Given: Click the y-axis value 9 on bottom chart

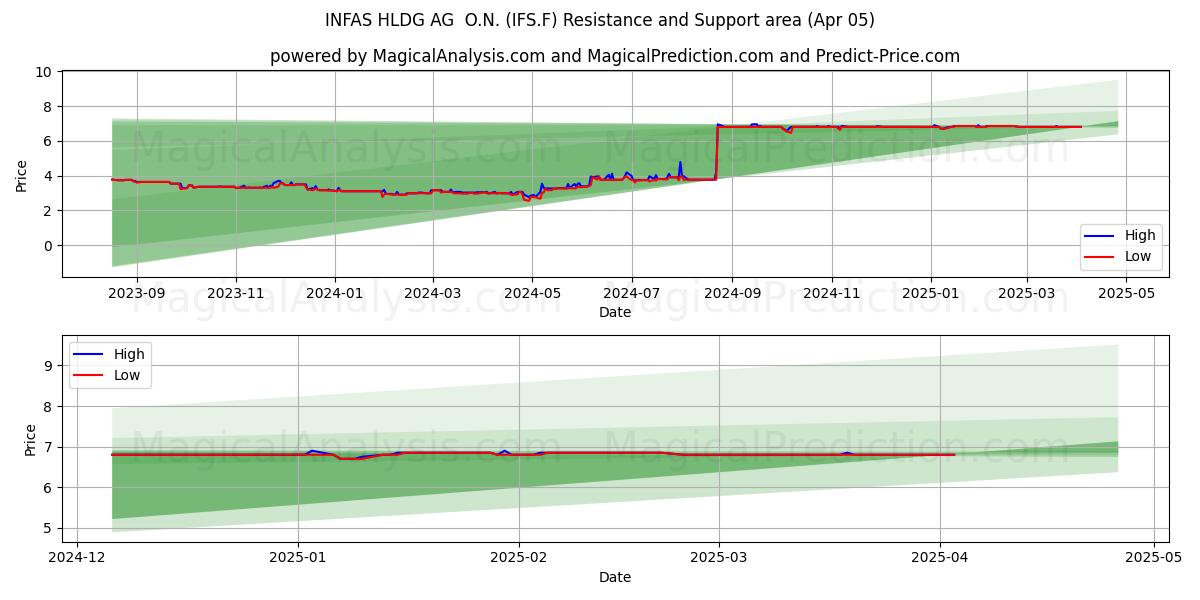Looking at the screenshot, I should pos(48,366).
